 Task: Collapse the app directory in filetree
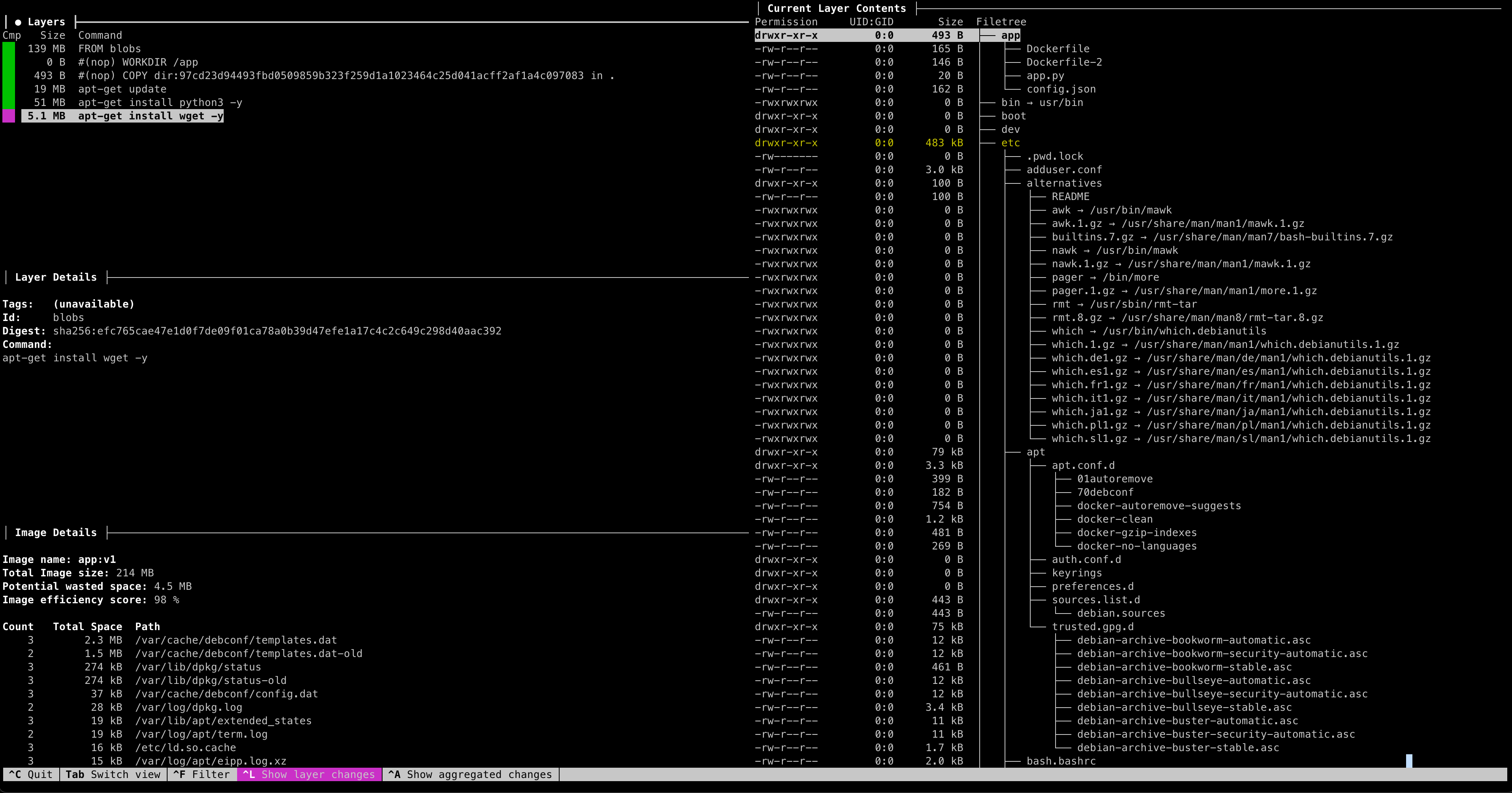coord(1010,35)
